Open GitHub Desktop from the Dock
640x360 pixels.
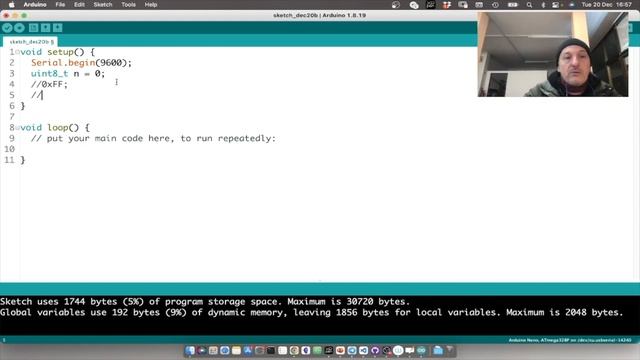pyautogui.click(x=375, y=350)
